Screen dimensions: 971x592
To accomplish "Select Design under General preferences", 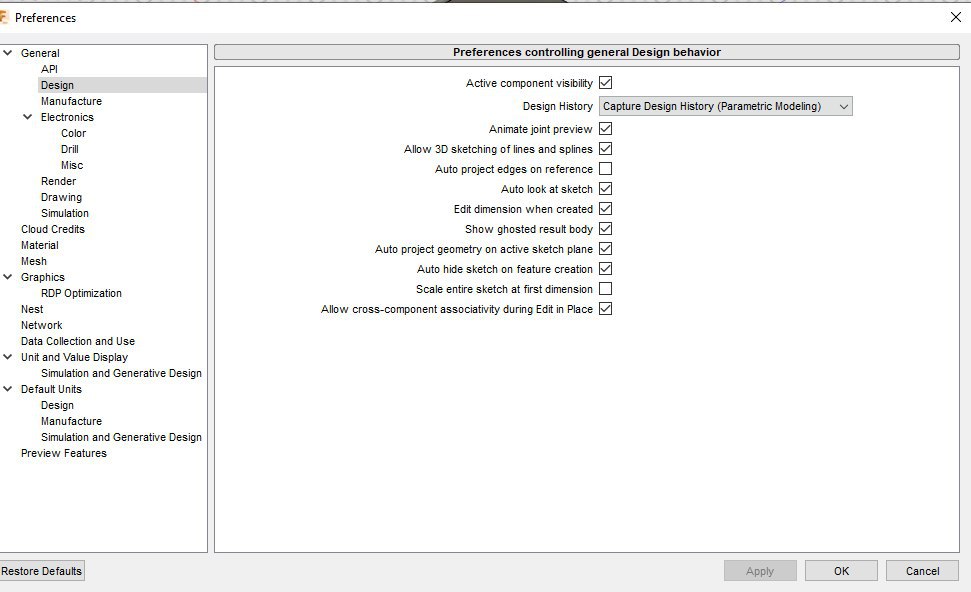I will [58, 85].
